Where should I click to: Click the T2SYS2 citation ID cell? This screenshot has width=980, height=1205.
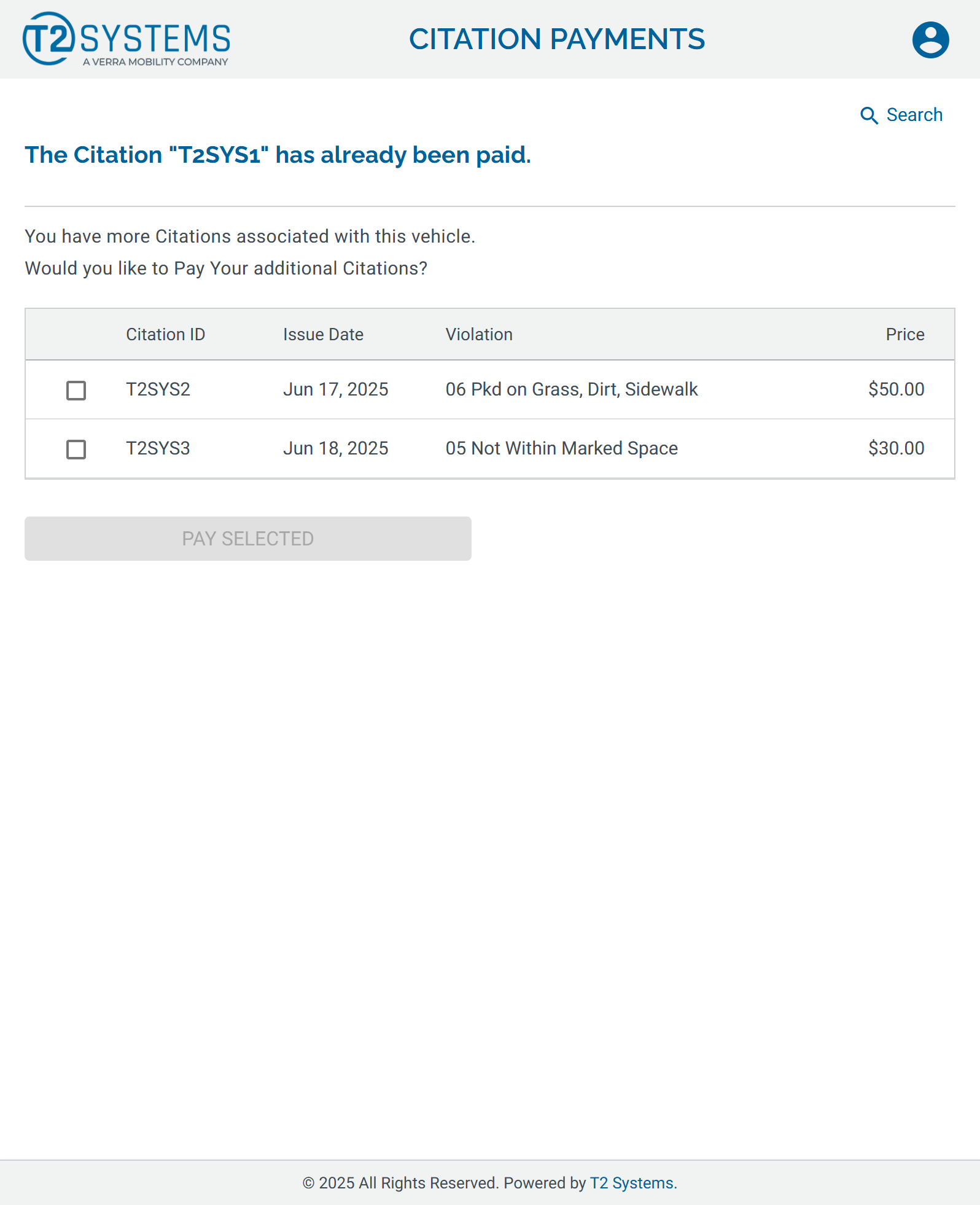[x=158, y=389]
